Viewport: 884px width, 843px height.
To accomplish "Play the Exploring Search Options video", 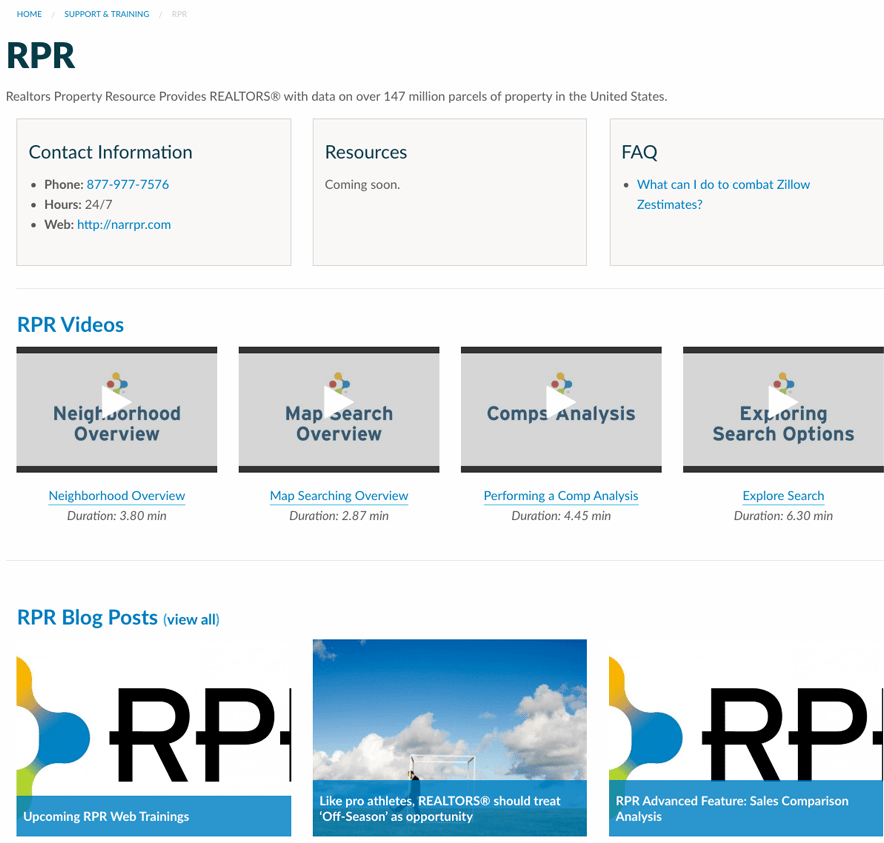I will (783, 409).
